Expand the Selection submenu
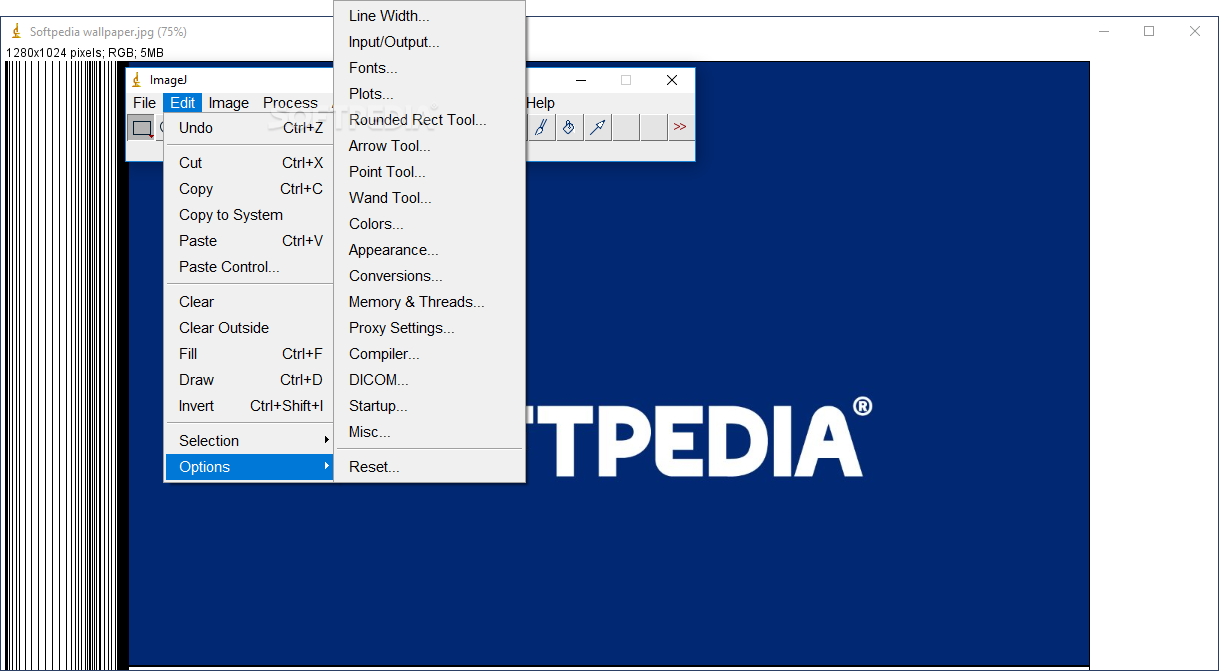This screenshot has width=1219, height=671. coord(249,441)
